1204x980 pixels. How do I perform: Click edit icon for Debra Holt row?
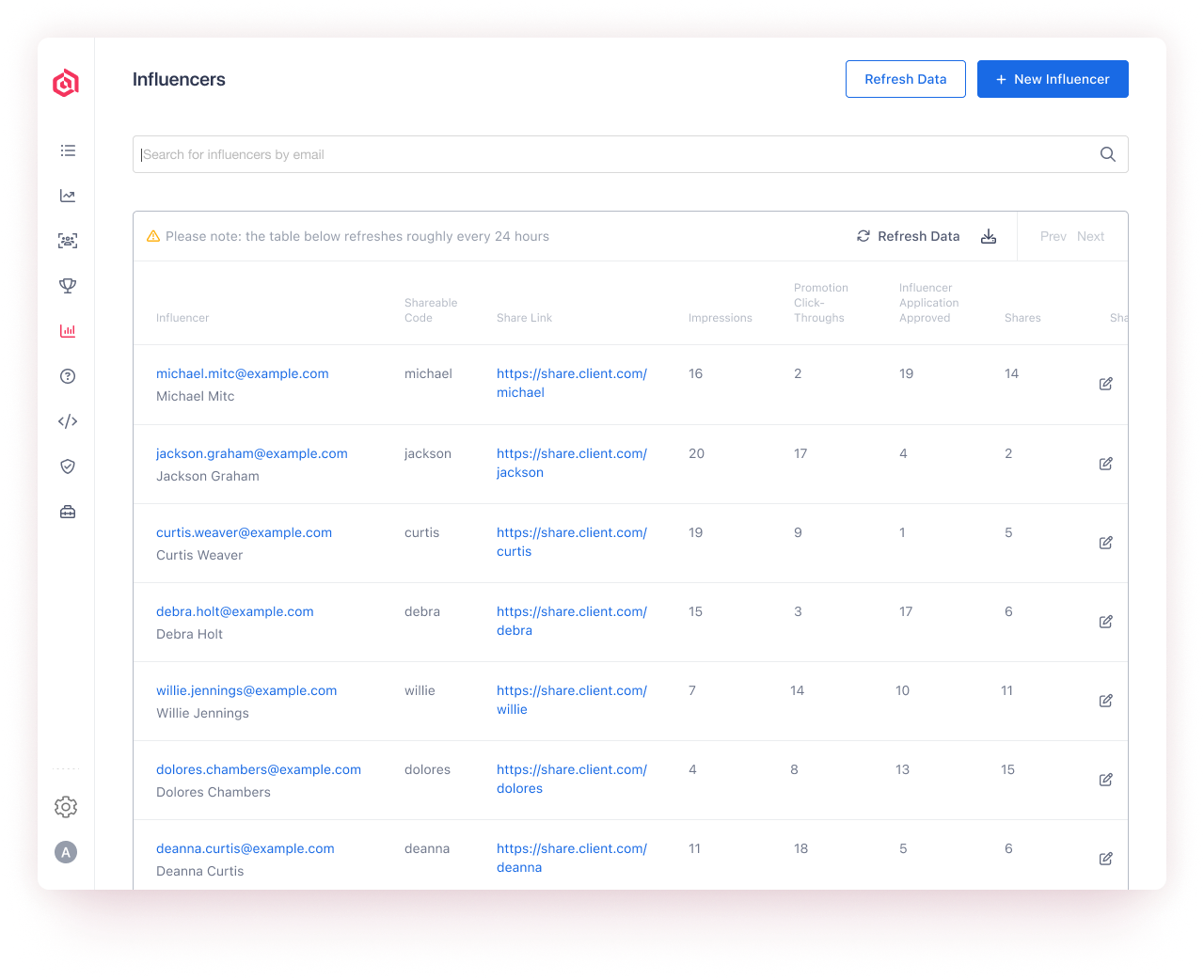point(1106,622)
